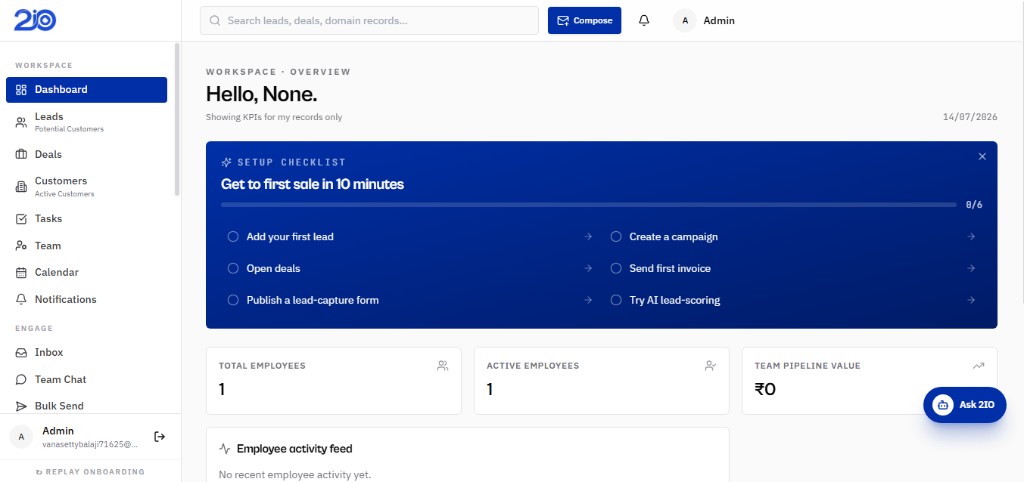
Task: Click the search magnifier icon
Action: pyautogui.click(x=214, y=20)
